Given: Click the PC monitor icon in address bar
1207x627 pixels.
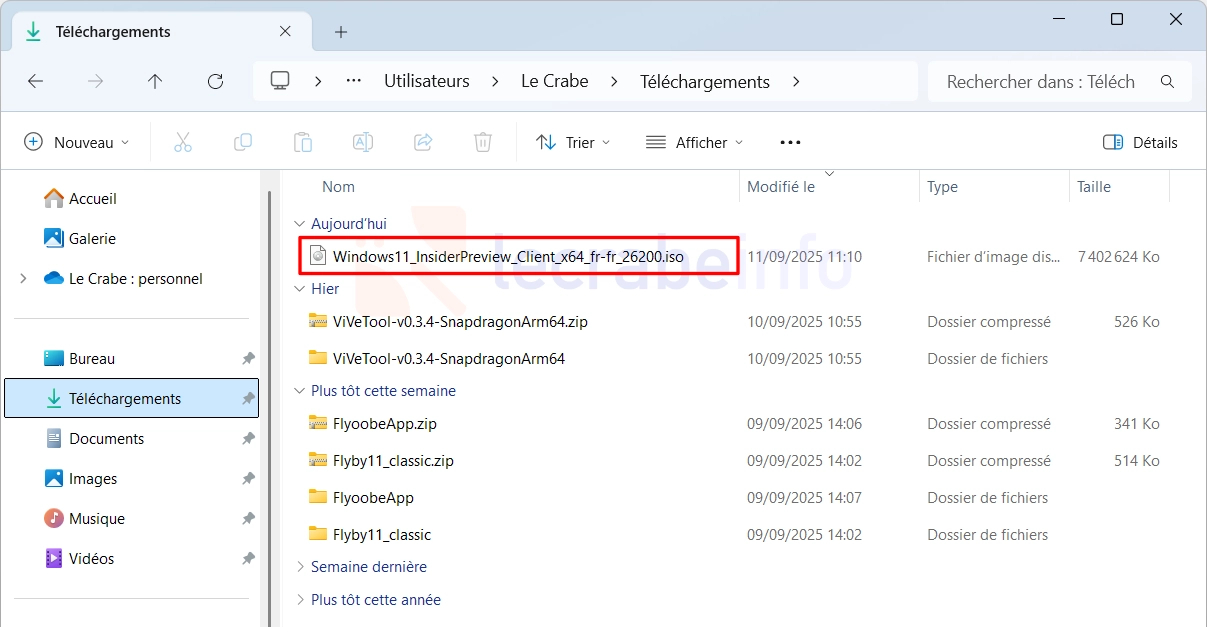Looking at the screenshot, I should pyautogui.click(x=280, y=81).
